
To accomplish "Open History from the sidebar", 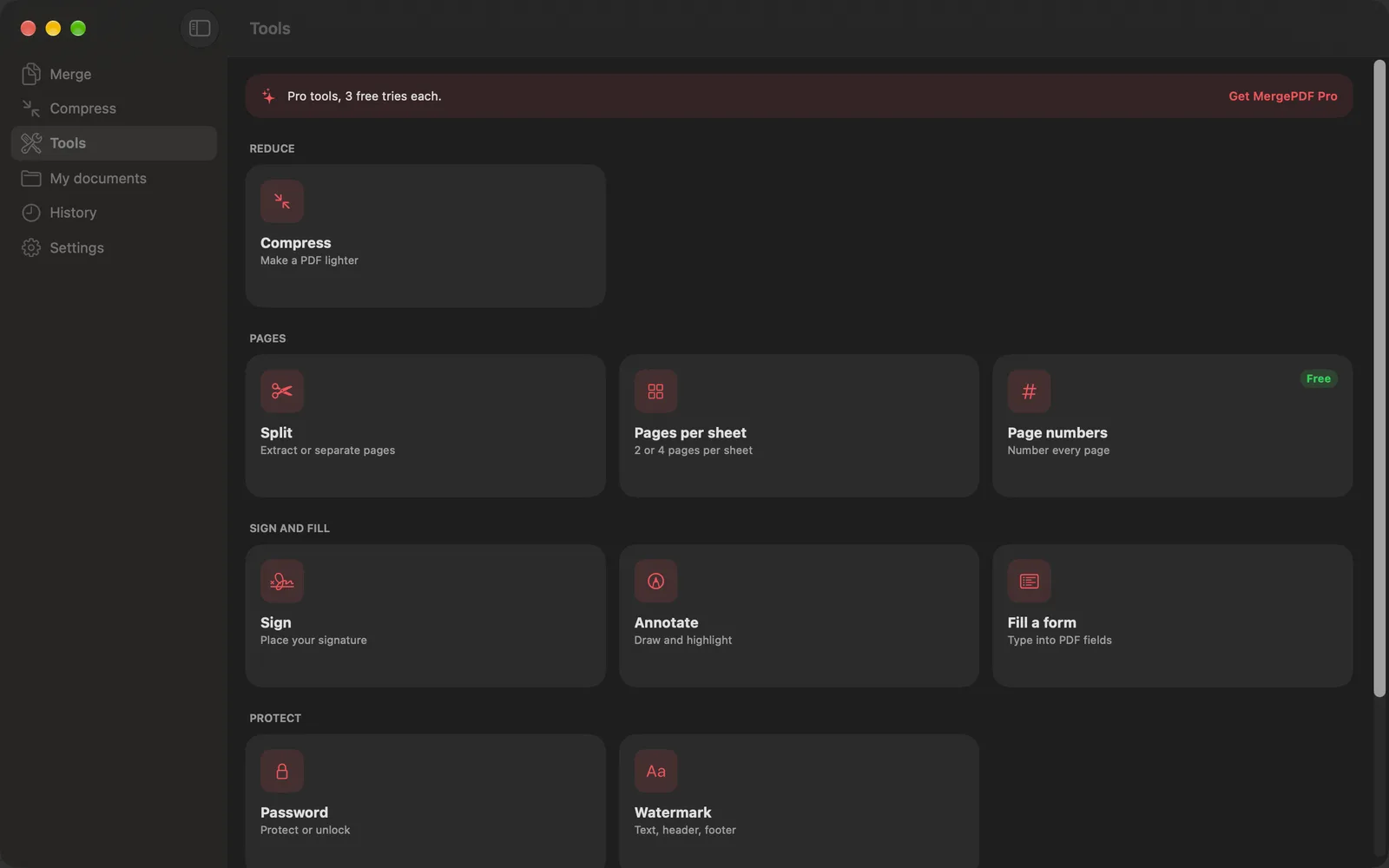I will (x=114, y=213).
